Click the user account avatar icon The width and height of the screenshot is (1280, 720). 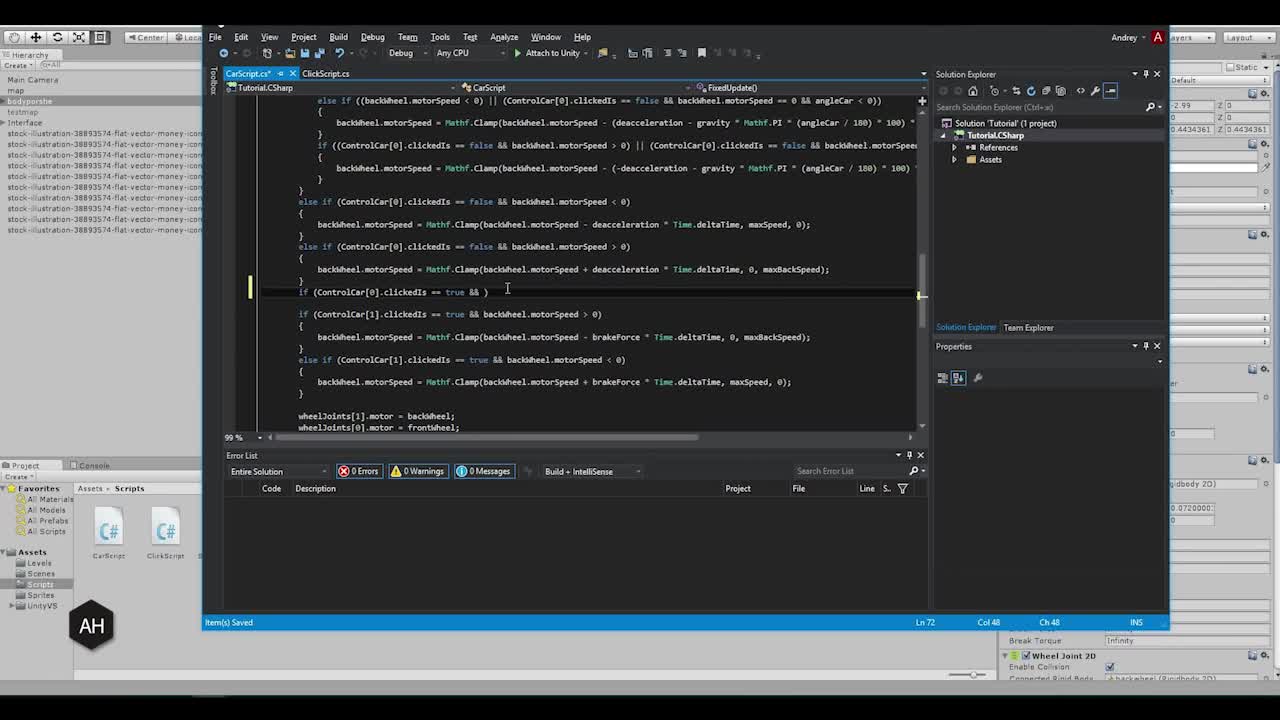1158,37
